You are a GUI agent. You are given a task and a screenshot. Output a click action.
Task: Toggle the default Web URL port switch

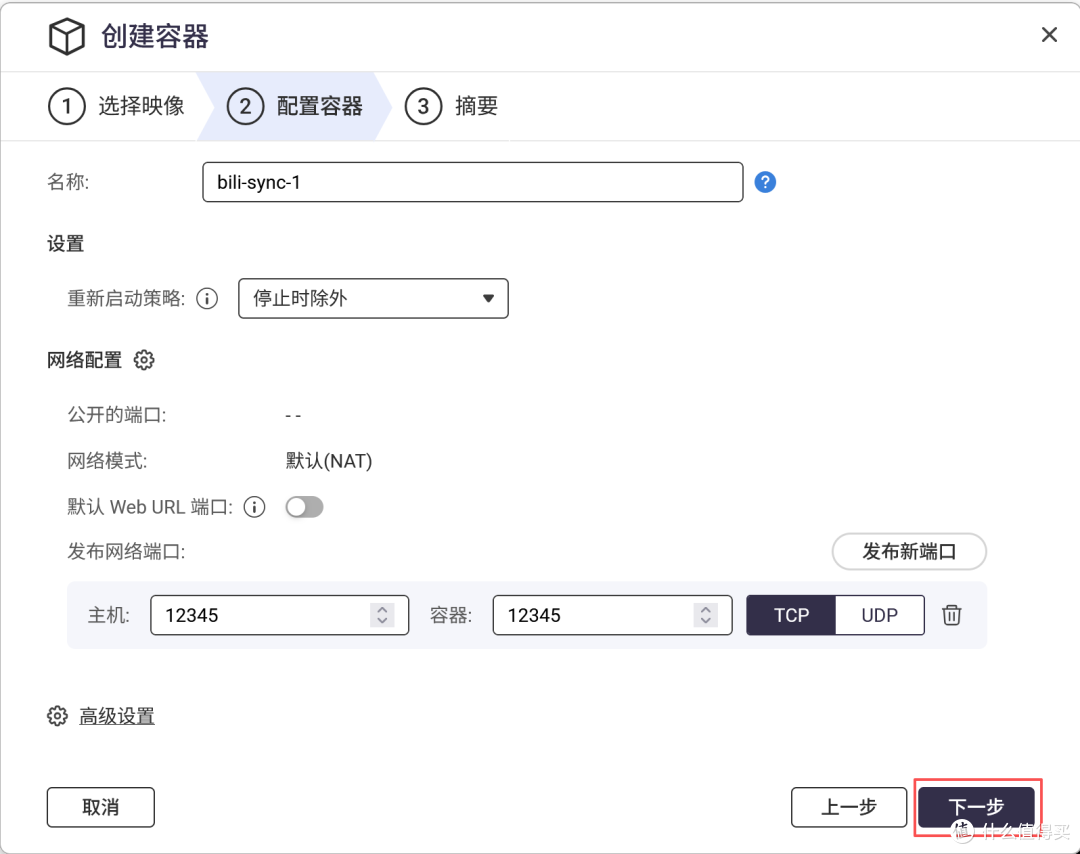(304, 508)
